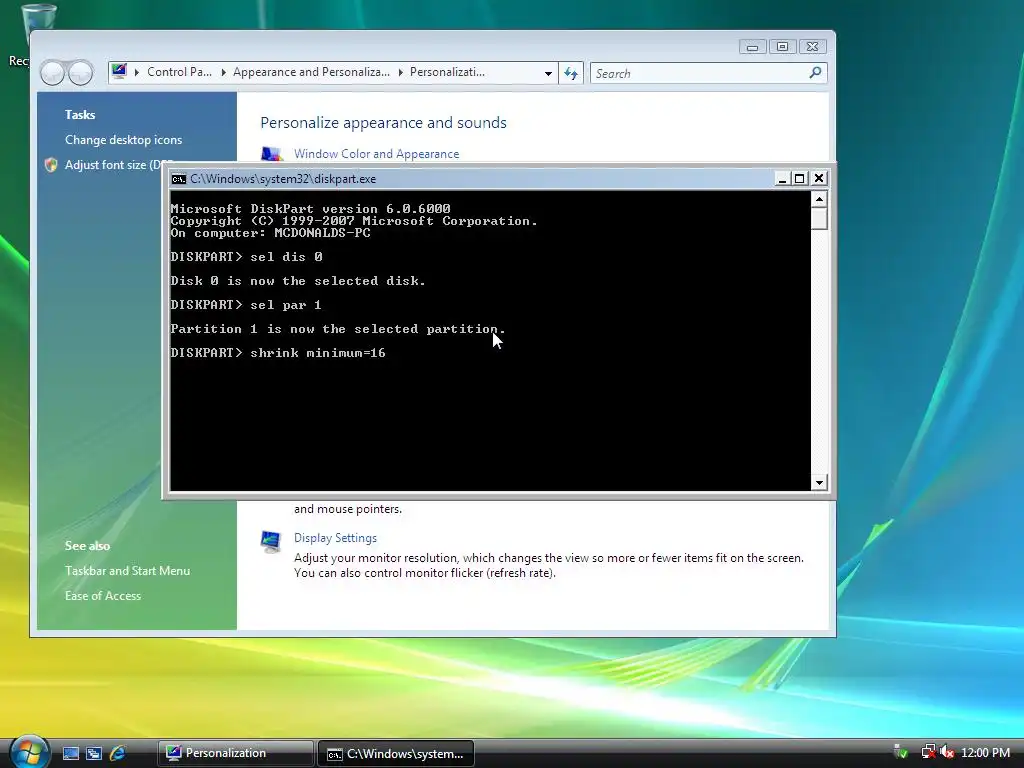Expand the arrow after Control Panel breadcrumb
Image resolution: width=1024 pixels, height=768 pixels.
[223, 72]
